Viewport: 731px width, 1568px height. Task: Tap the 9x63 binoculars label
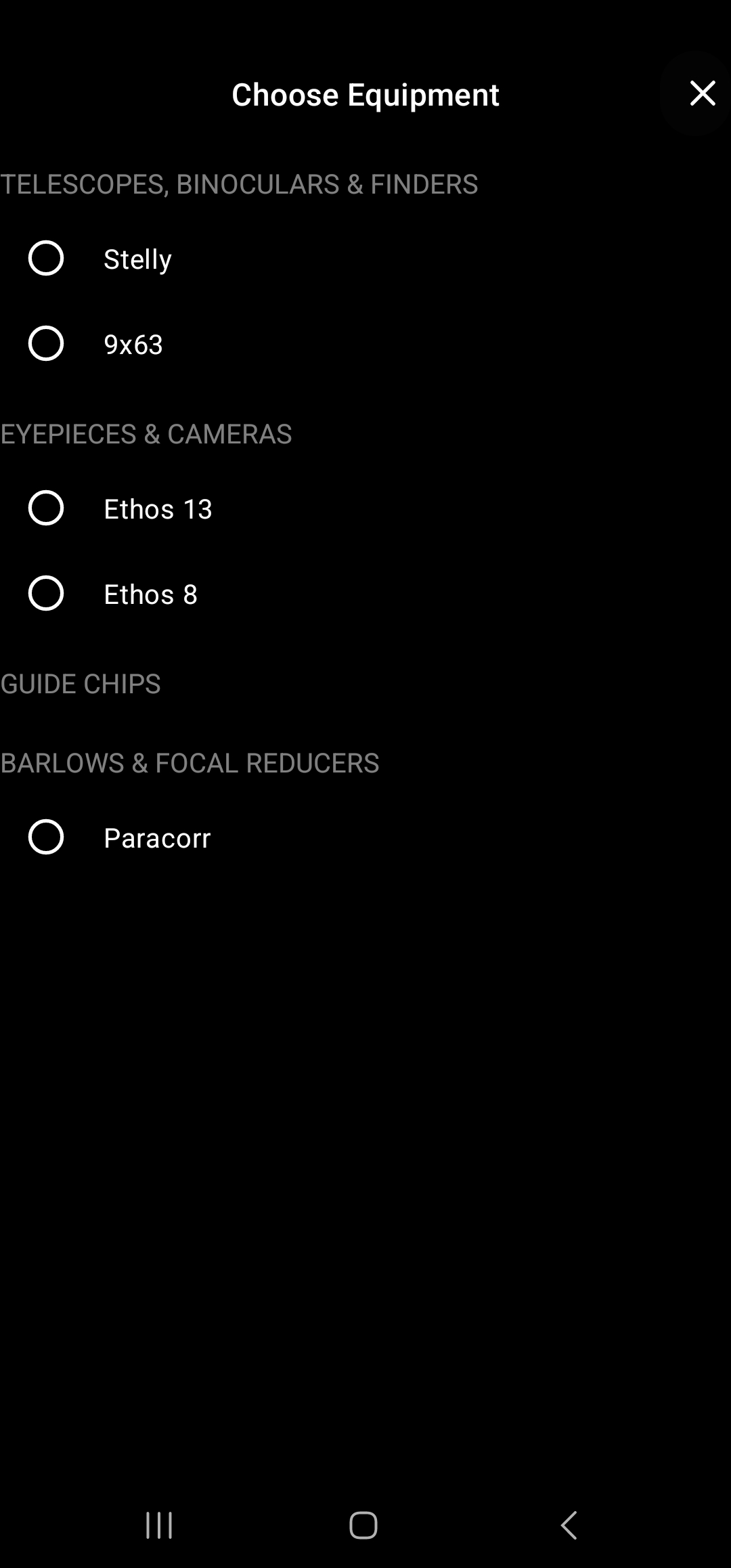click(133, 345)
